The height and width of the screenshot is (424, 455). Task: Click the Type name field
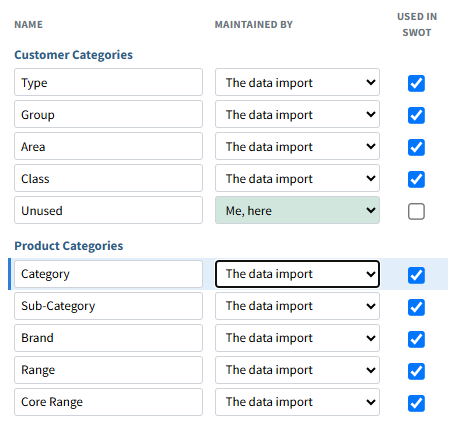pyautogui.click(x=108, y=82)
